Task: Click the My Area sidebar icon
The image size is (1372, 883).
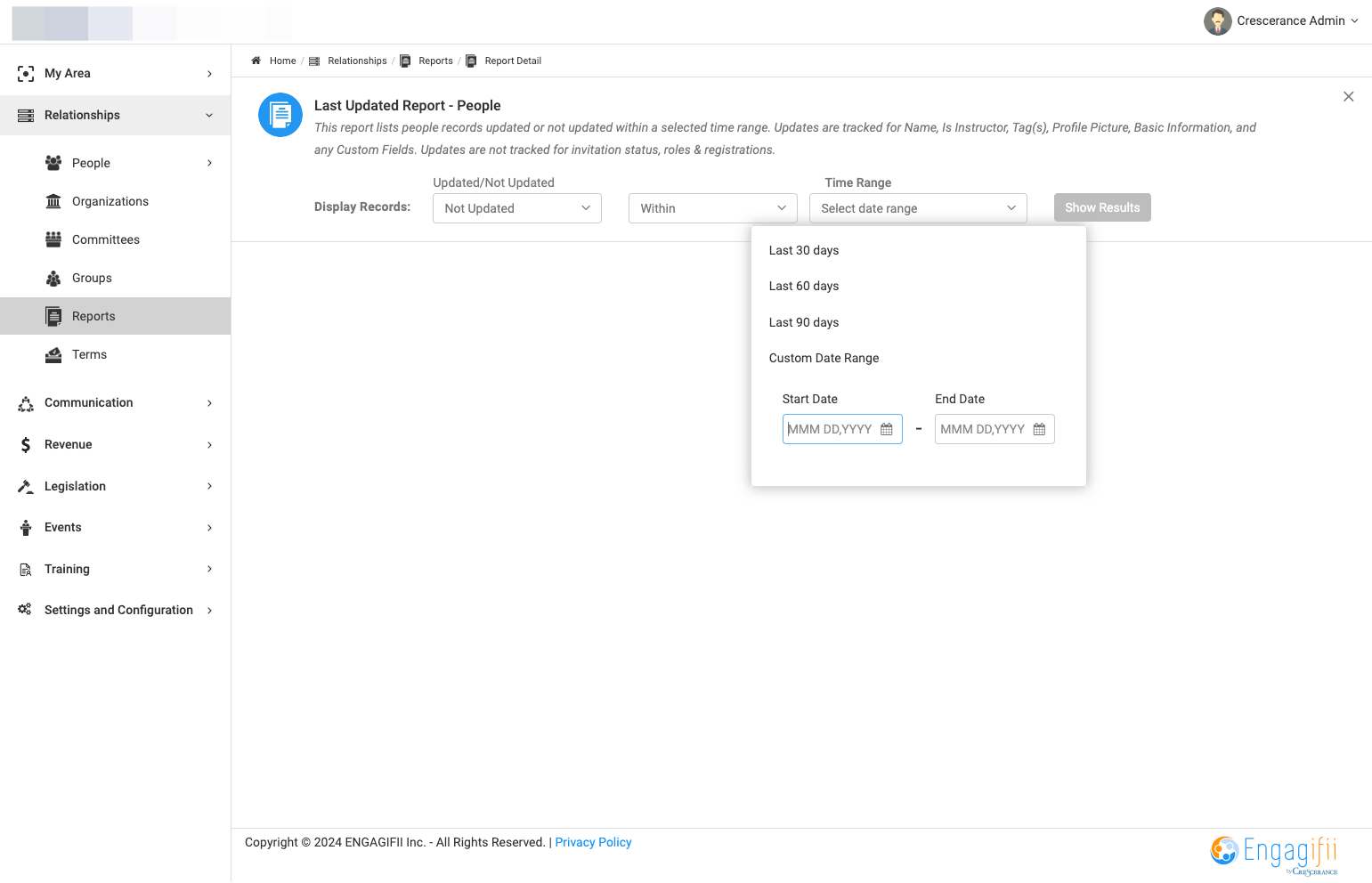Action: click(26, 74)
